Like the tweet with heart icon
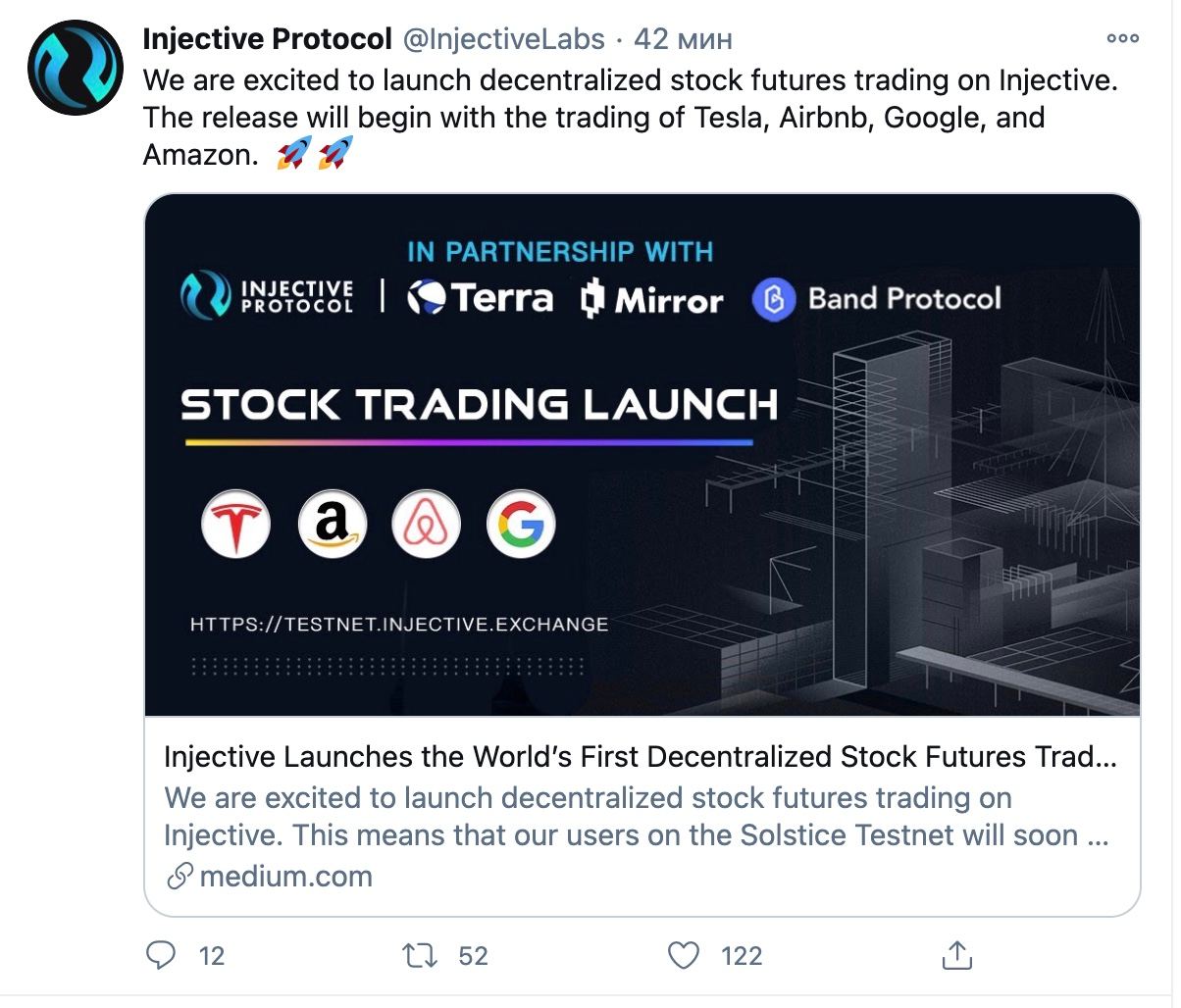This screenshot has height=1008, width=1181. [x=683, y=955]
